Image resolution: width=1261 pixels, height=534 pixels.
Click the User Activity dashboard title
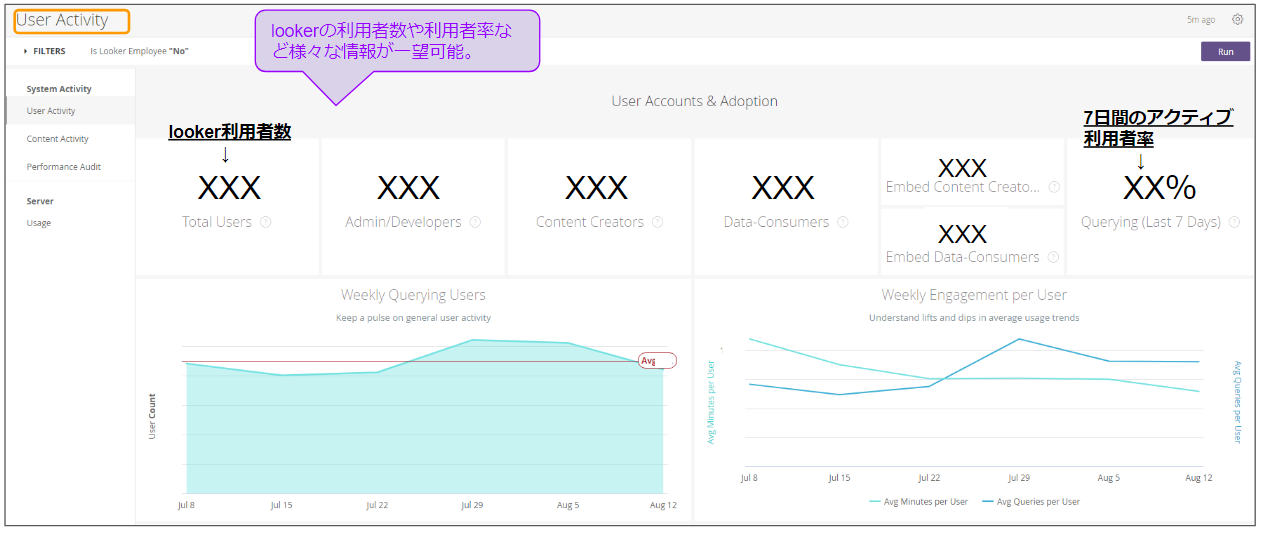click(x=62, y=20)
